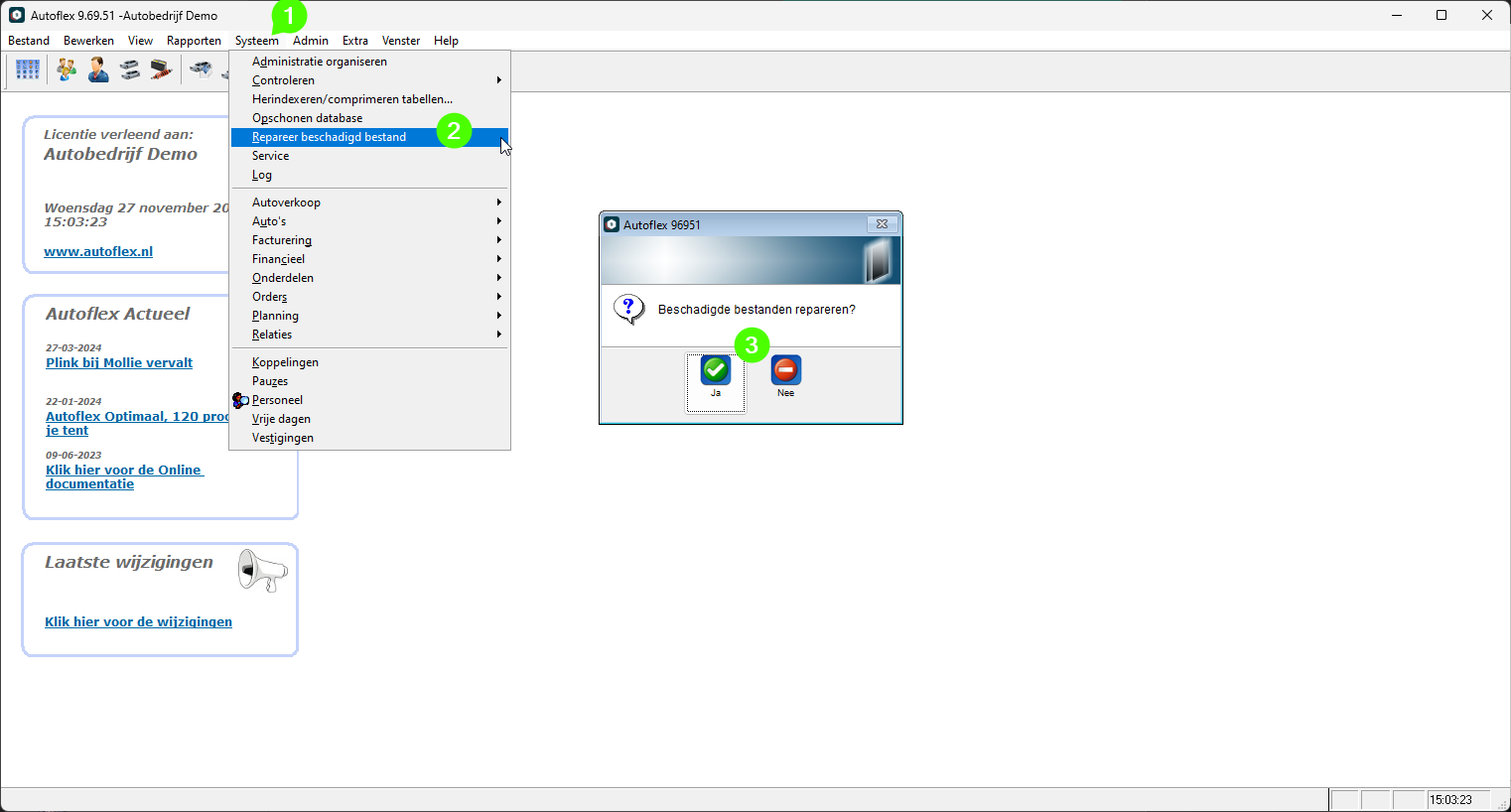Open Vestigingen menu entry
This screenshot has width=1511, height=812.
[x=370, y=438]
